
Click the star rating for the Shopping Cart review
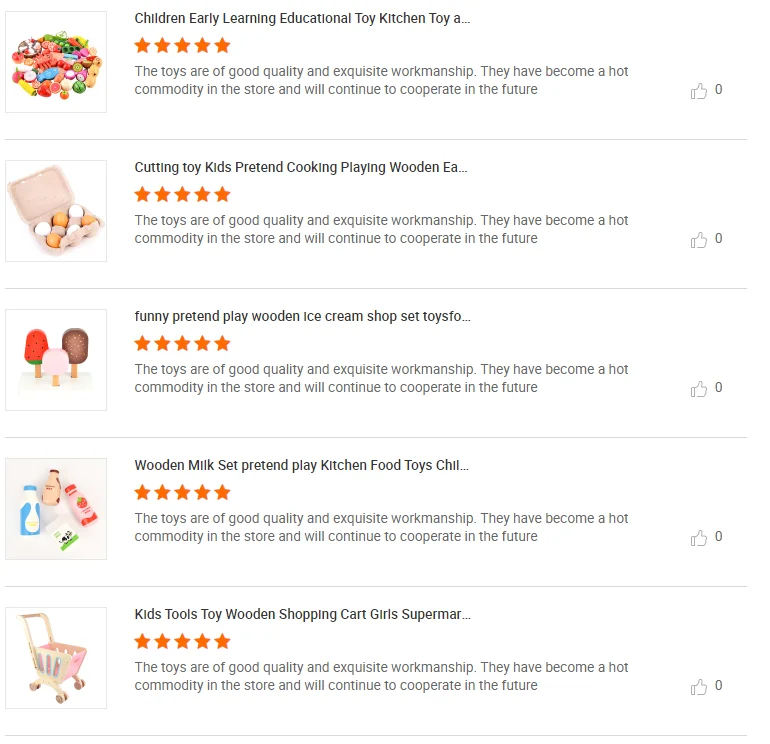[x=182, y=641]
